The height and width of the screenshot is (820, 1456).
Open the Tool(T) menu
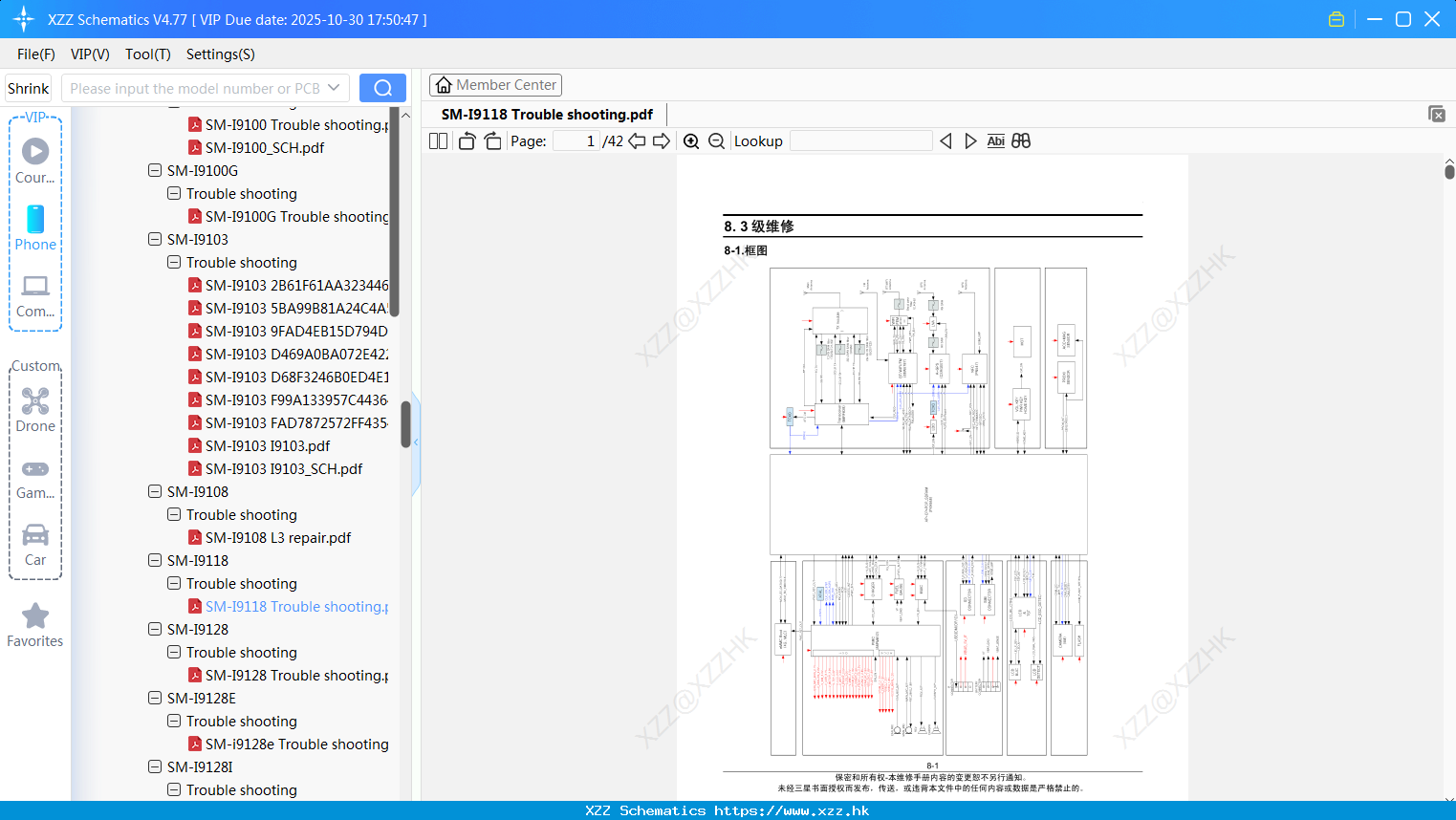pyautogui.click(x=148, y=54)
